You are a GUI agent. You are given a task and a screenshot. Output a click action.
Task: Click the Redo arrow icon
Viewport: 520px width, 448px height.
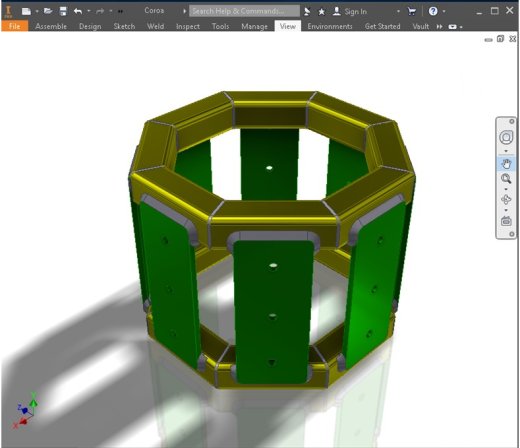click(100, 11)
